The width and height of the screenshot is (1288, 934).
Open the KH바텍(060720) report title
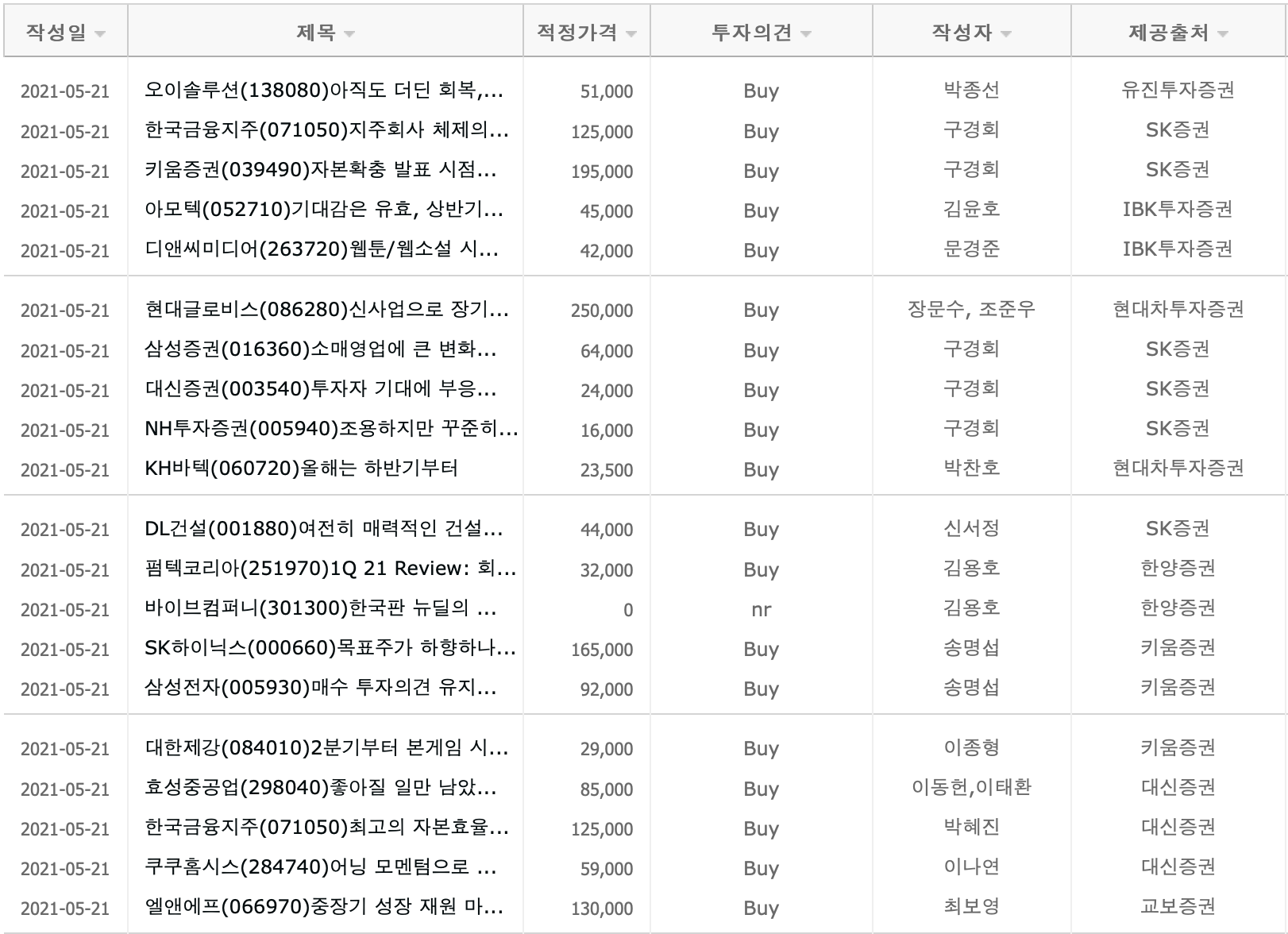click(x=301, y=469)
